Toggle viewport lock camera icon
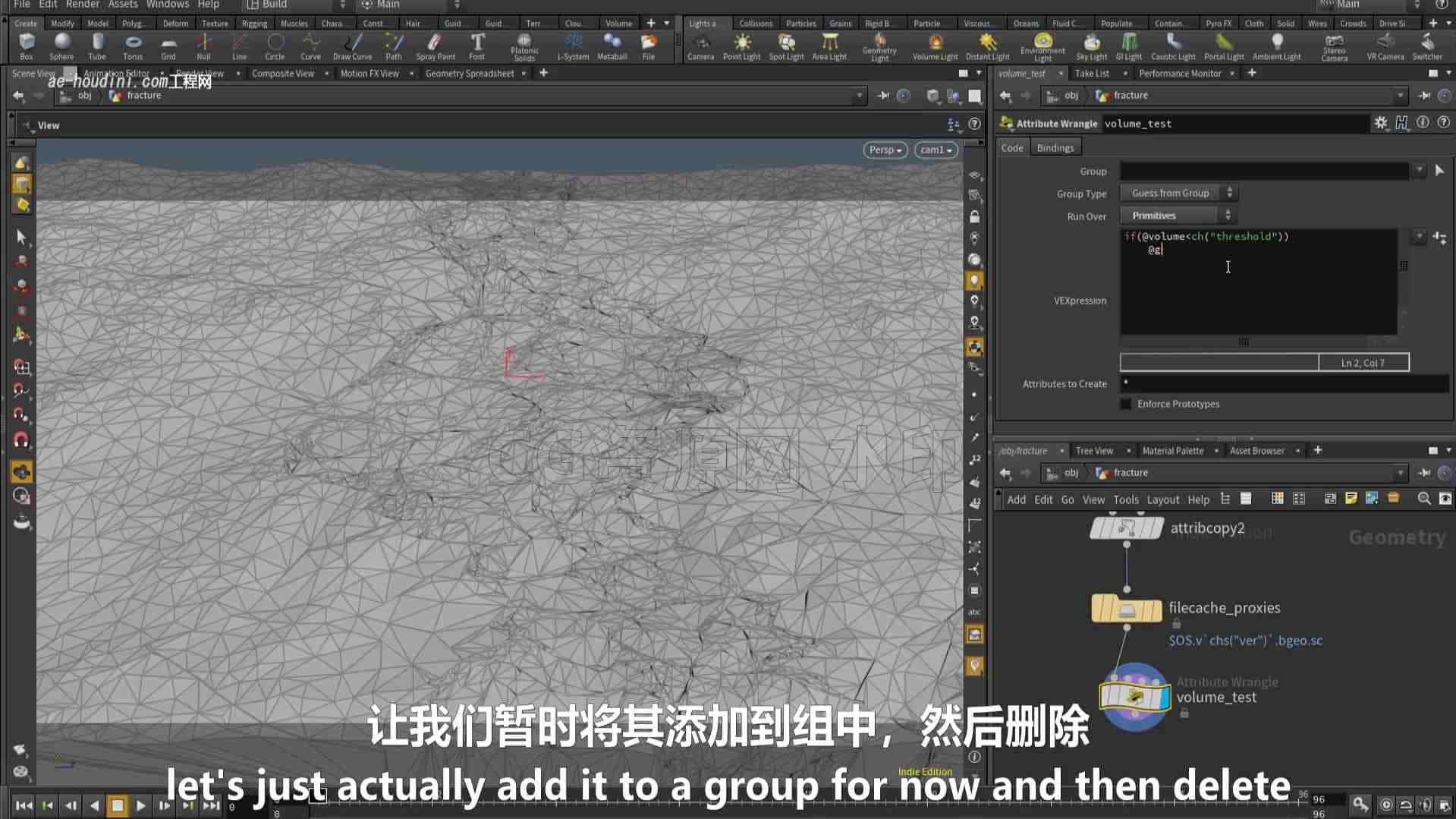The image size is (1456, 819). pos(974,217)
